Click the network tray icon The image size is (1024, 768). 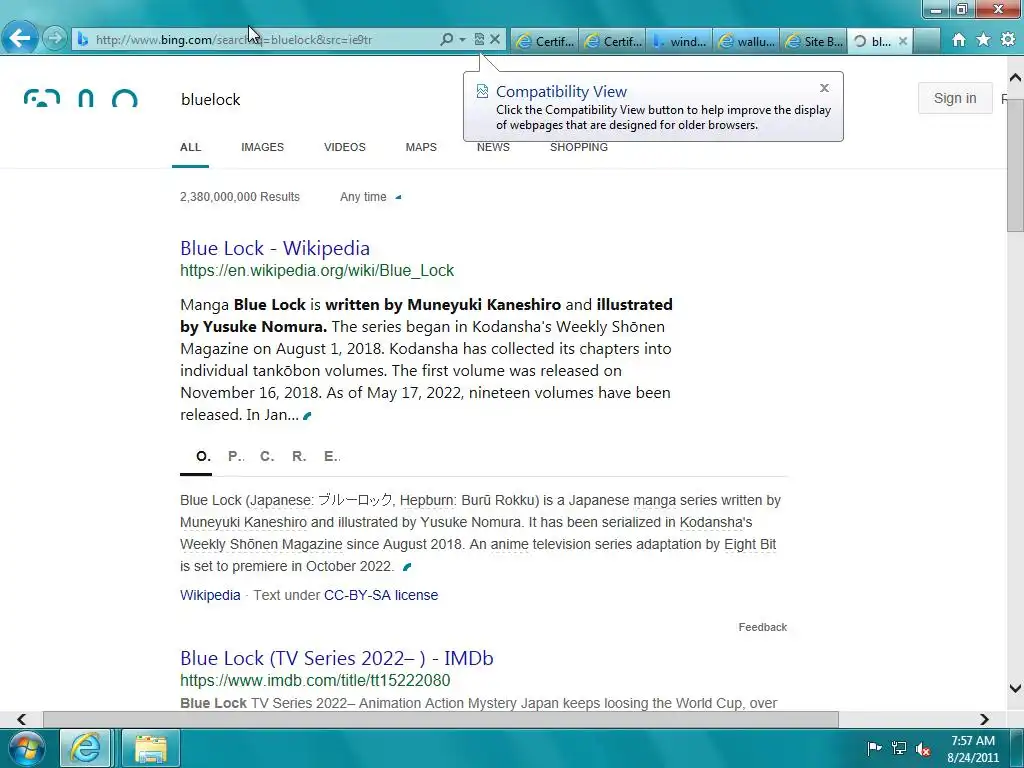click(899, 748)
